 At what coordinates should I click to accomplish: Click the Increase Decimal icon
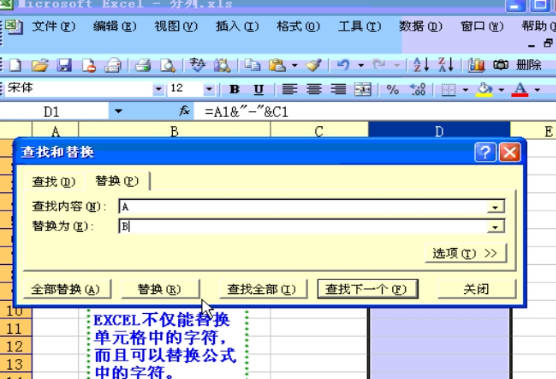tap(417, 89)
